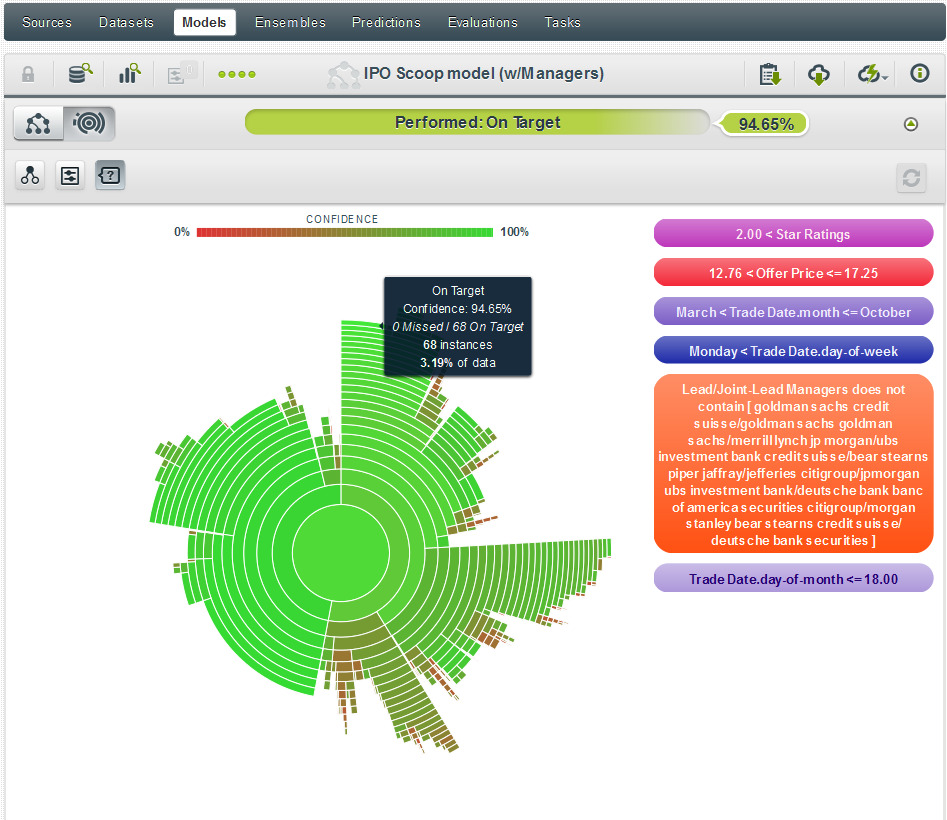Click the clipboard export icon
This screenshot has width=947, height=820.
pyautogui.click(x=769, y=74)
